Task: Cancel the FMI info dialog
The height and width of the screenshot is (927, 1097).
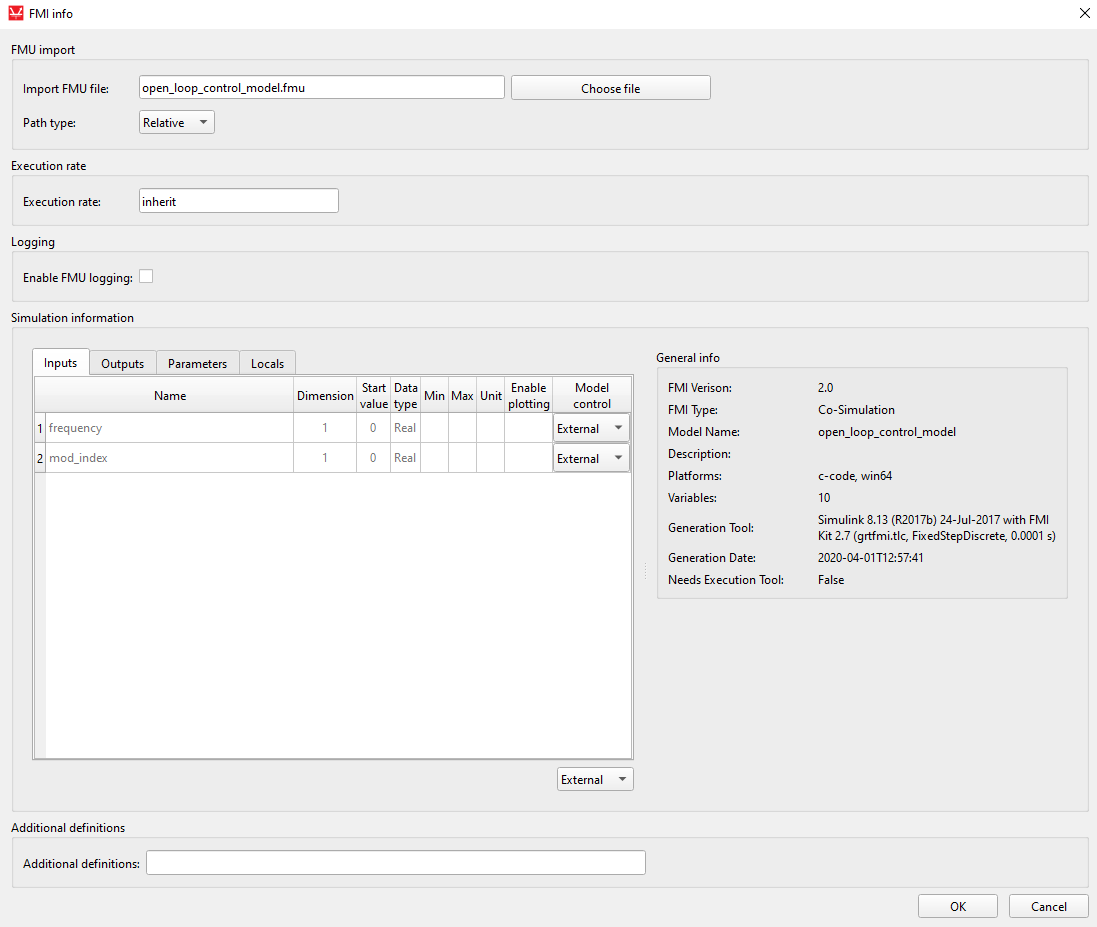Action: point(1048,907)
